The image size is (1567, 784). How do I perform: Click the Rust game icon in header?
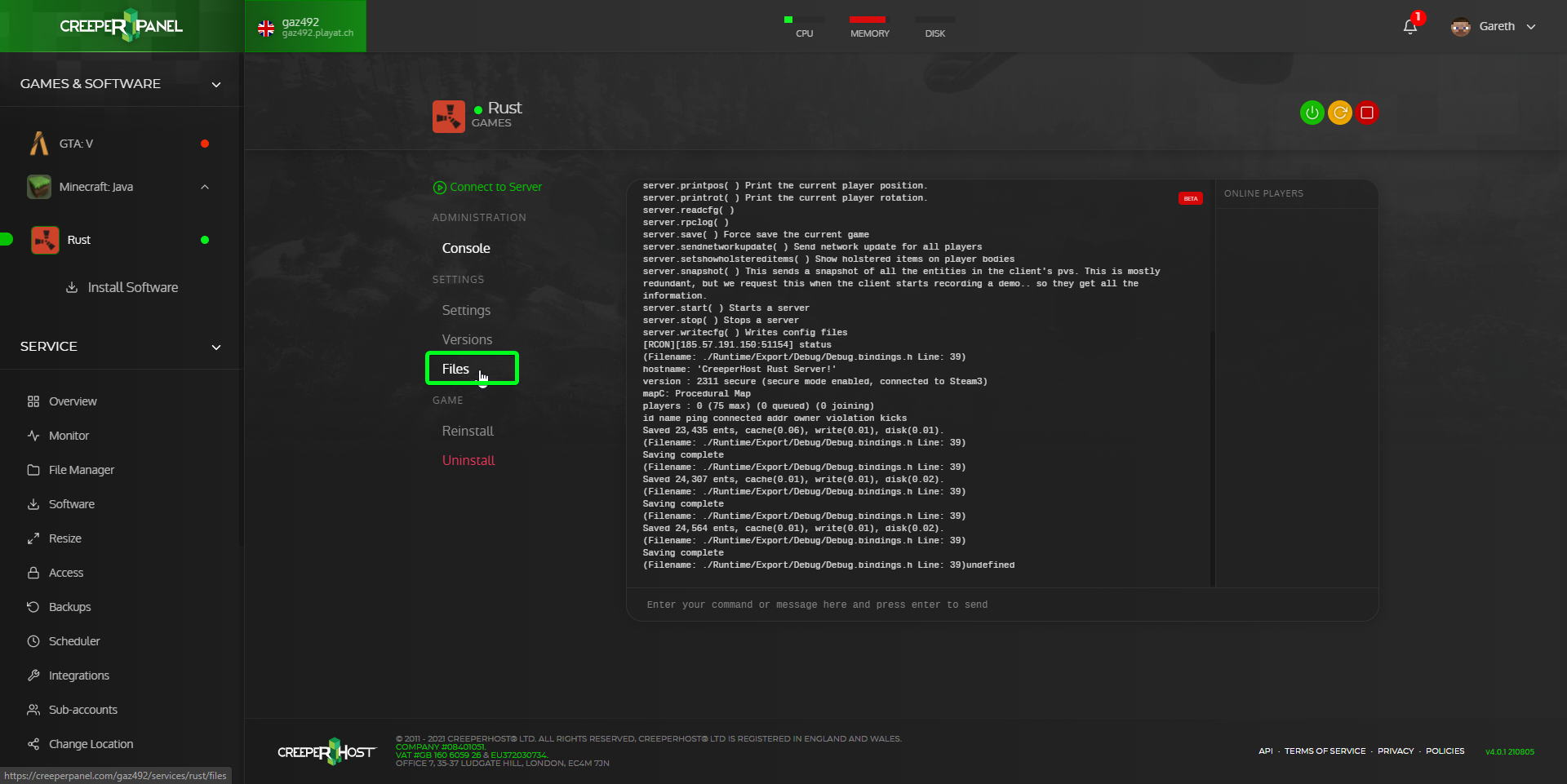click(x=448, y=117)
